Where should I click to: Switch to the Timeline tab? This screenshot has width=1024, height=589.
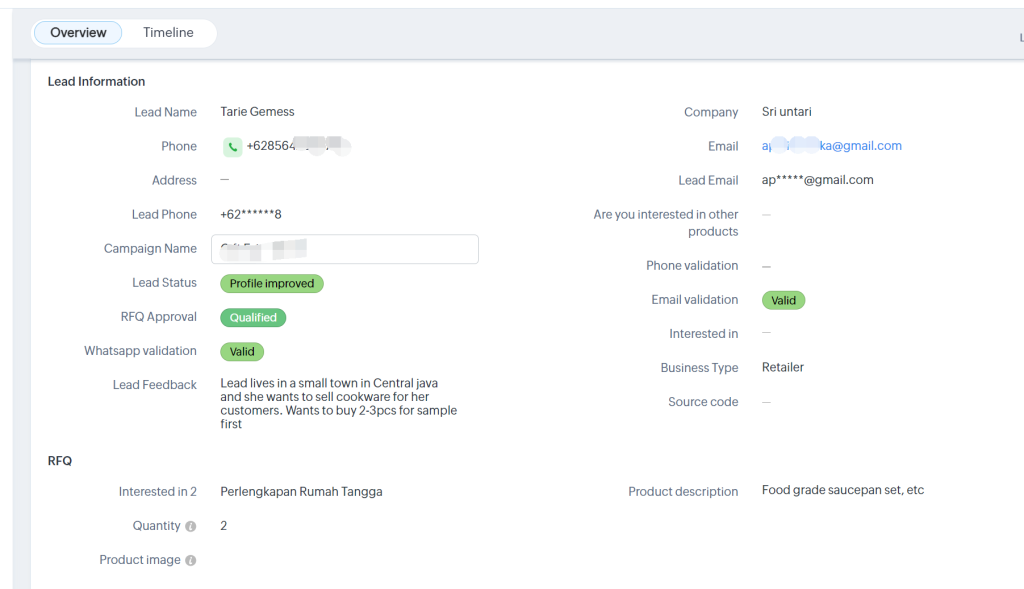pyautogui.click(x=168, y=33)
